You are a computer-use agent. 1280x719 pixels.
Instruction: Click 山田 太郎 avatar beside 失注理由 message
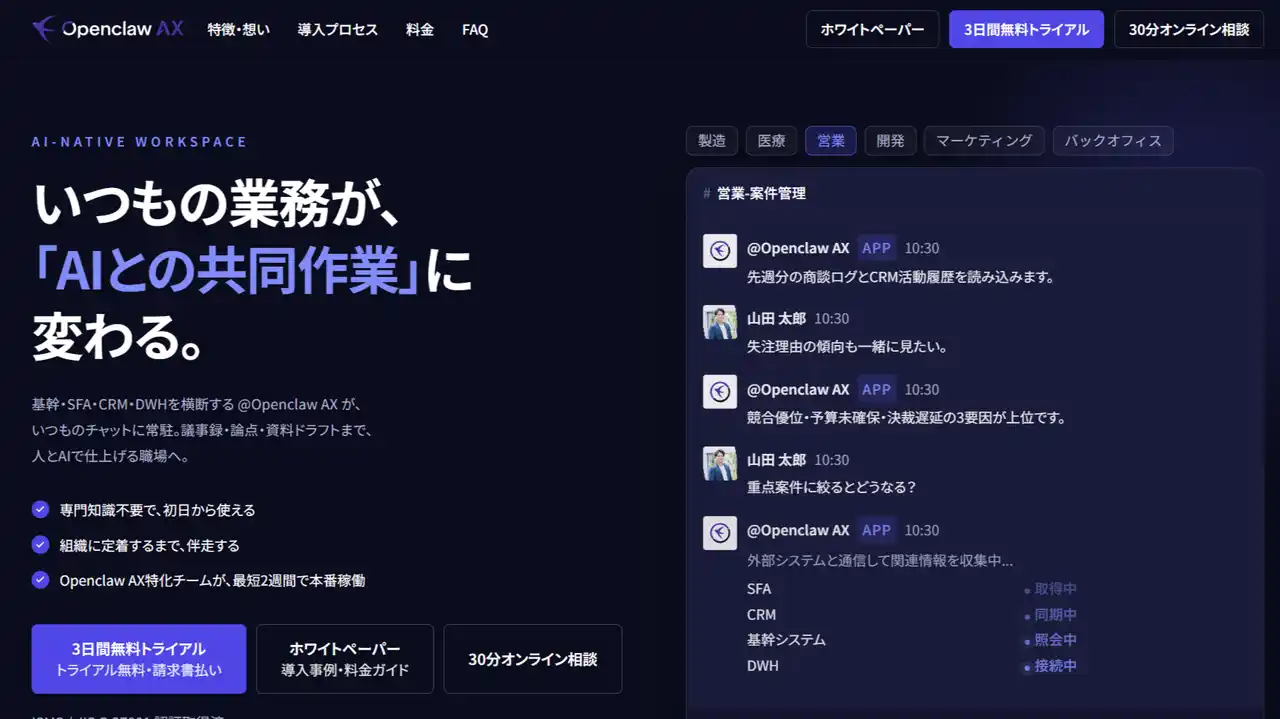720,322
